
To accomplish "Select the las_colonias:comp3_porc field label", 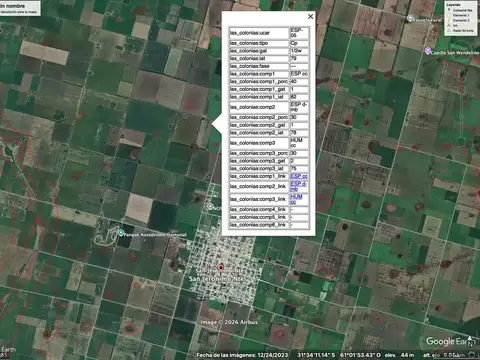I will point(259,153).
